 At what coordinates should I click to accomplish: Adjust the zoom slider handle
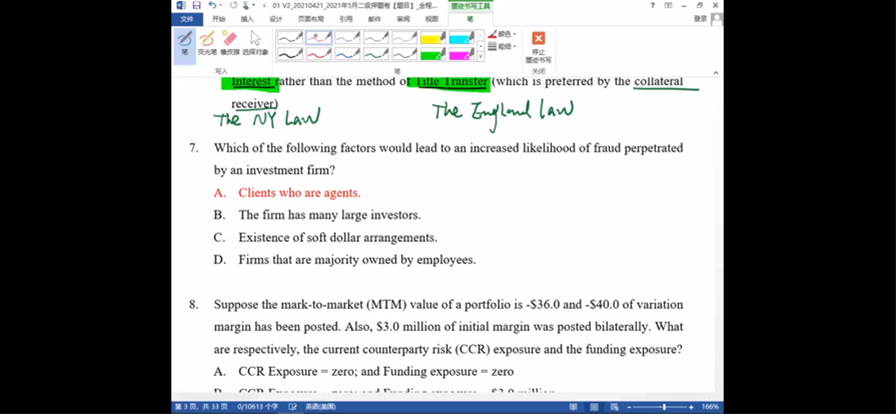664,407
